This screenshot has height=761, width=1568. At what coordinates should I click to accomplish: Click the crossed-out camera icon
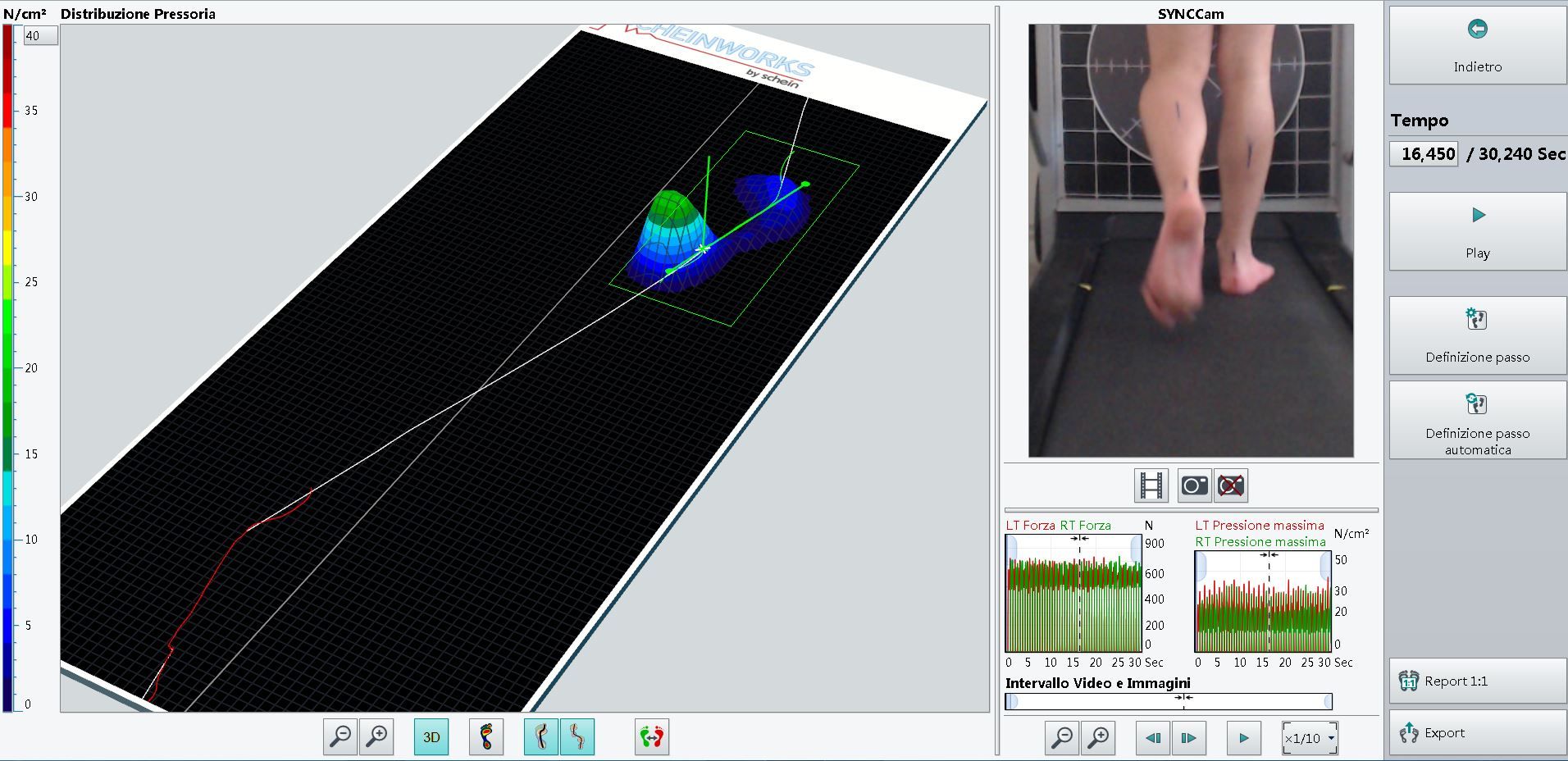point(1231,485)
